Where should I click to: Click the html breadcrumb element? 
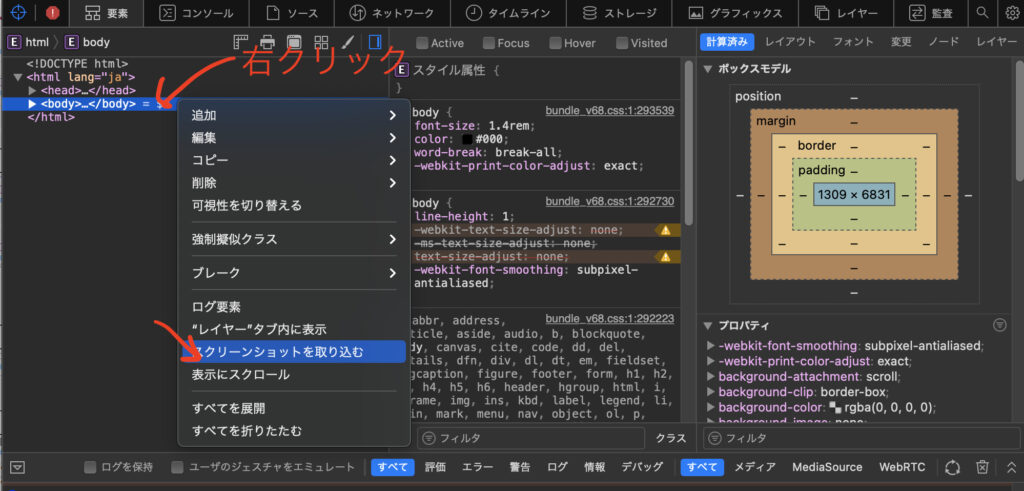[28, 42]
